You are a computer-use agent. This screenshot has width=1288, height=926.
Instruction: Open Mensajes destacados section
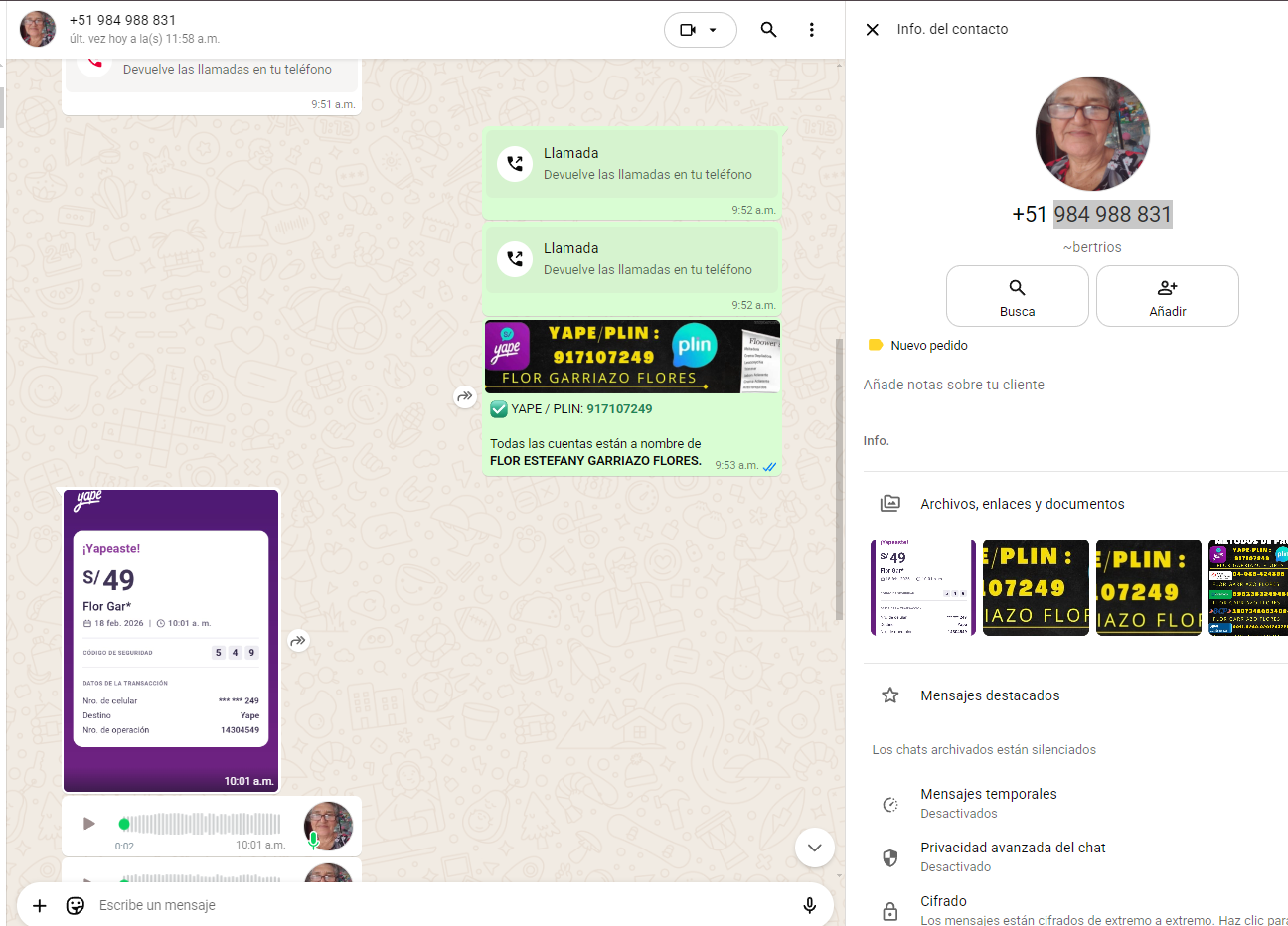pyautogui.click(x=990, y=695)
